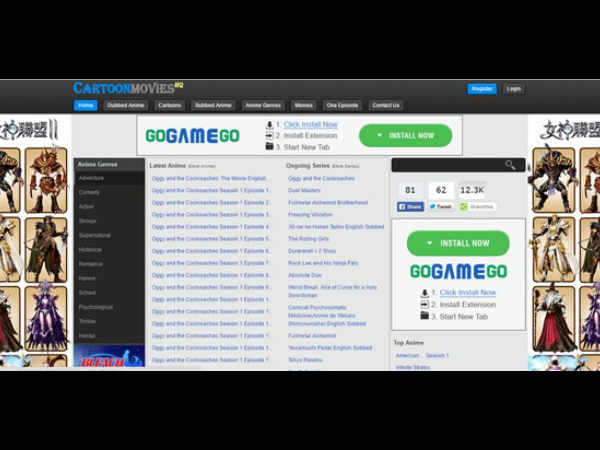Click download icon beside top 'Click Install Now'
This screenshot has height=450, width=600.
click(x=269, y=125)
